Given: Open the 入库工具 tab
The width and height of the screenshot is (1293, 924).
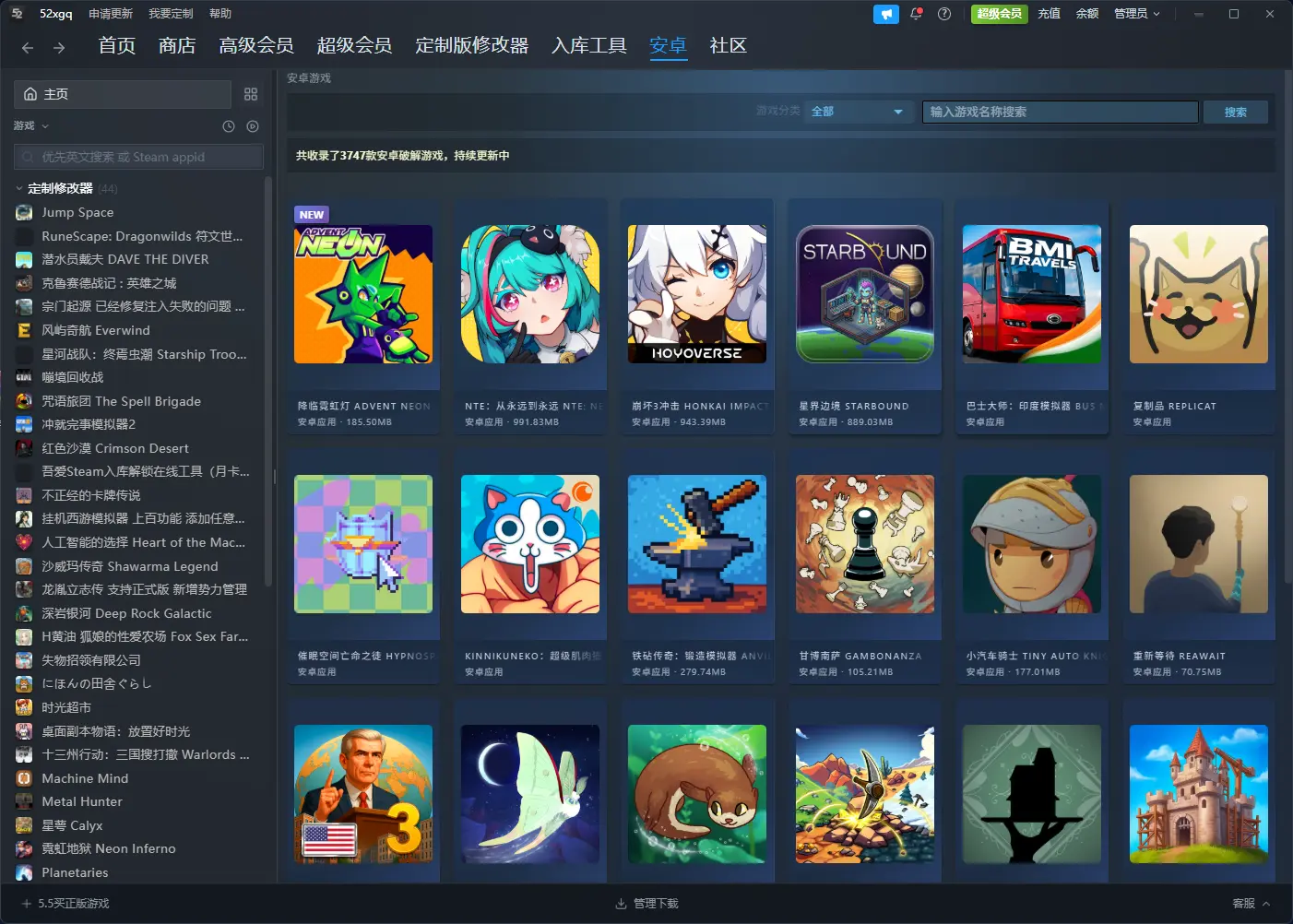Looking at the screenshot, I should coord(589,45).
